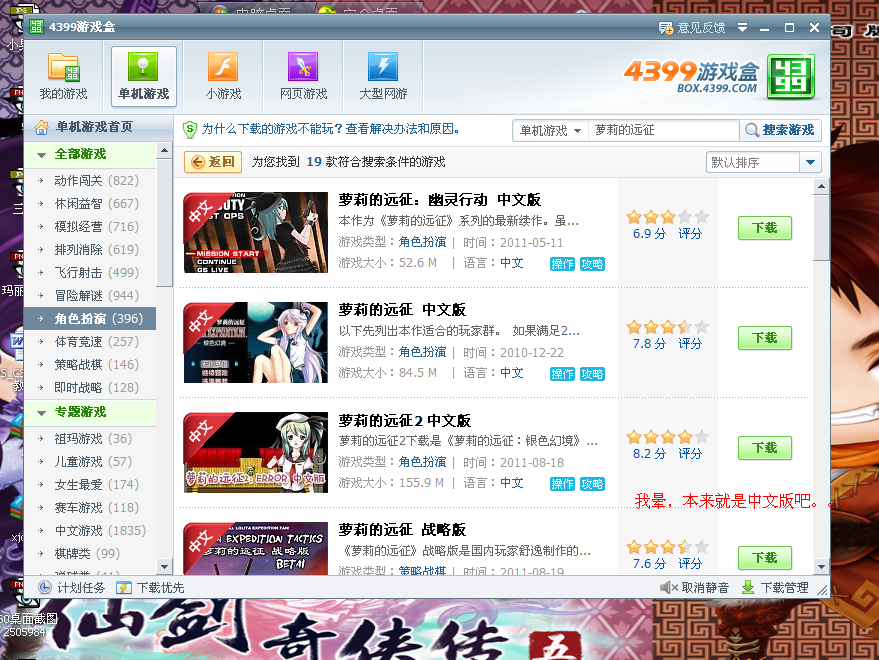Click sidebar scrollbar up arrow

[164, 150]
